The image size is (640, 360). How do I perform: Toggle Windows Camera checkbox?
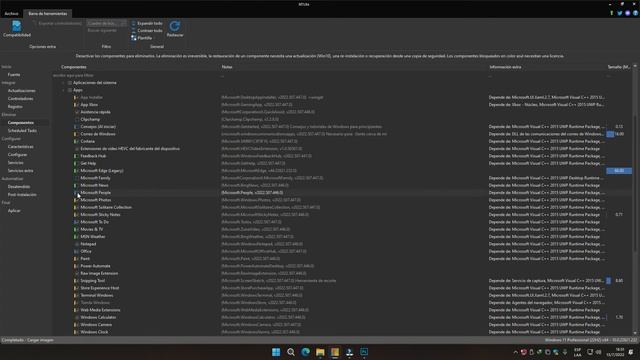point(76,325)
